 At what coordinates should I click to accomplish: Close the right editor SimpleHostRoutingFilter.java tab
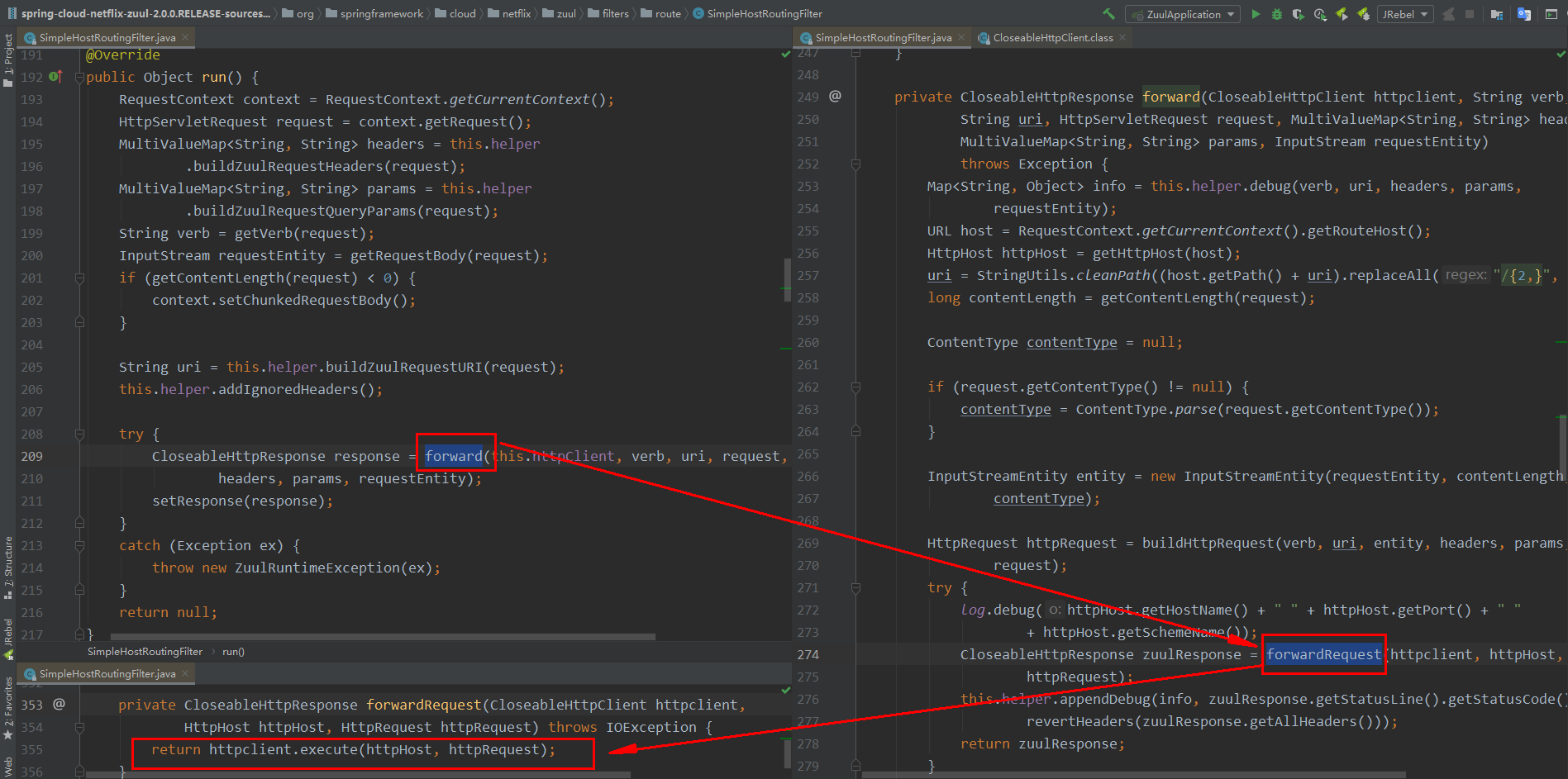961,38
